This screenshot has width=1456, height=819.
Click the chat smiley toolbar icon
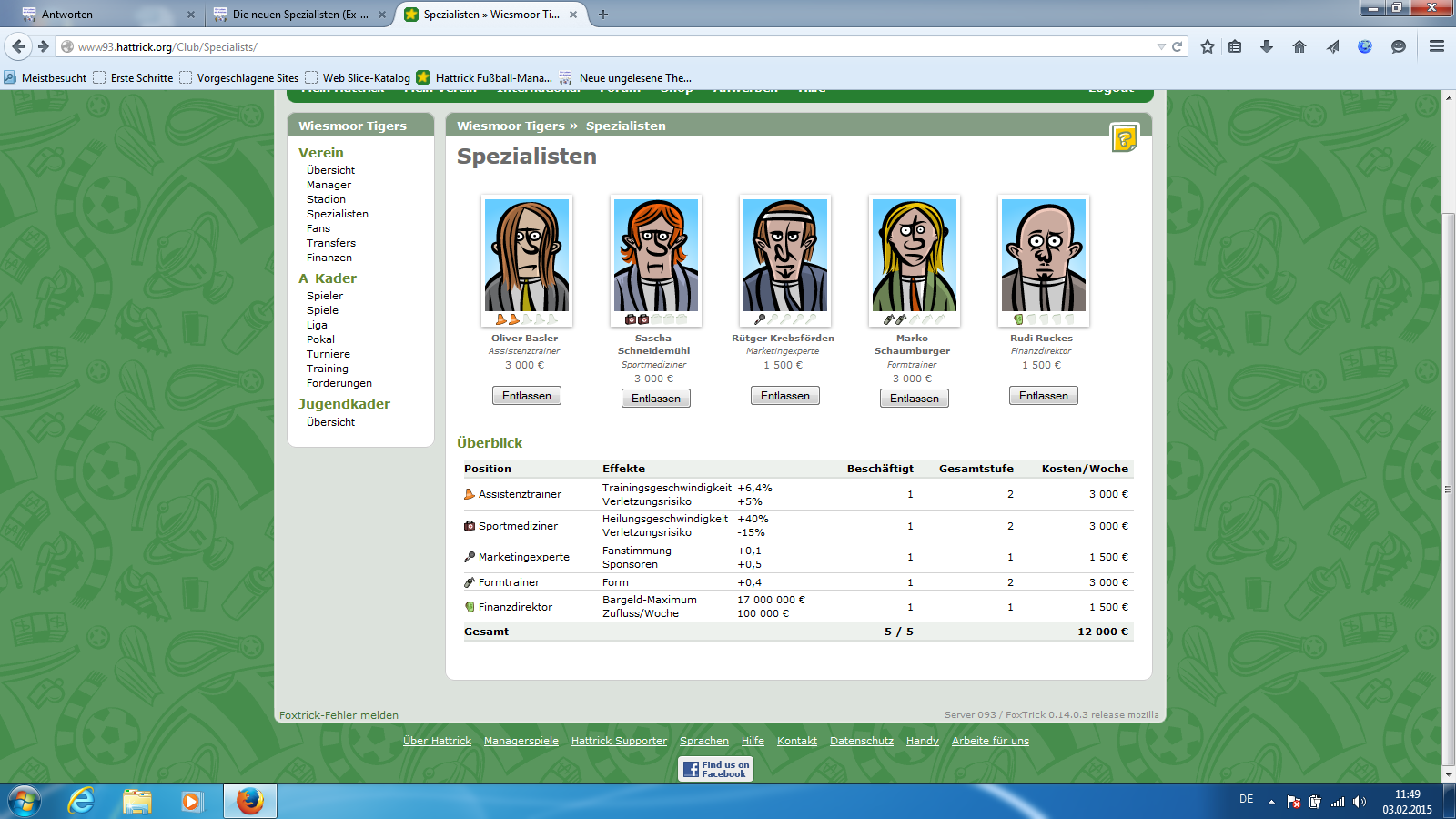click(1399, 46)
